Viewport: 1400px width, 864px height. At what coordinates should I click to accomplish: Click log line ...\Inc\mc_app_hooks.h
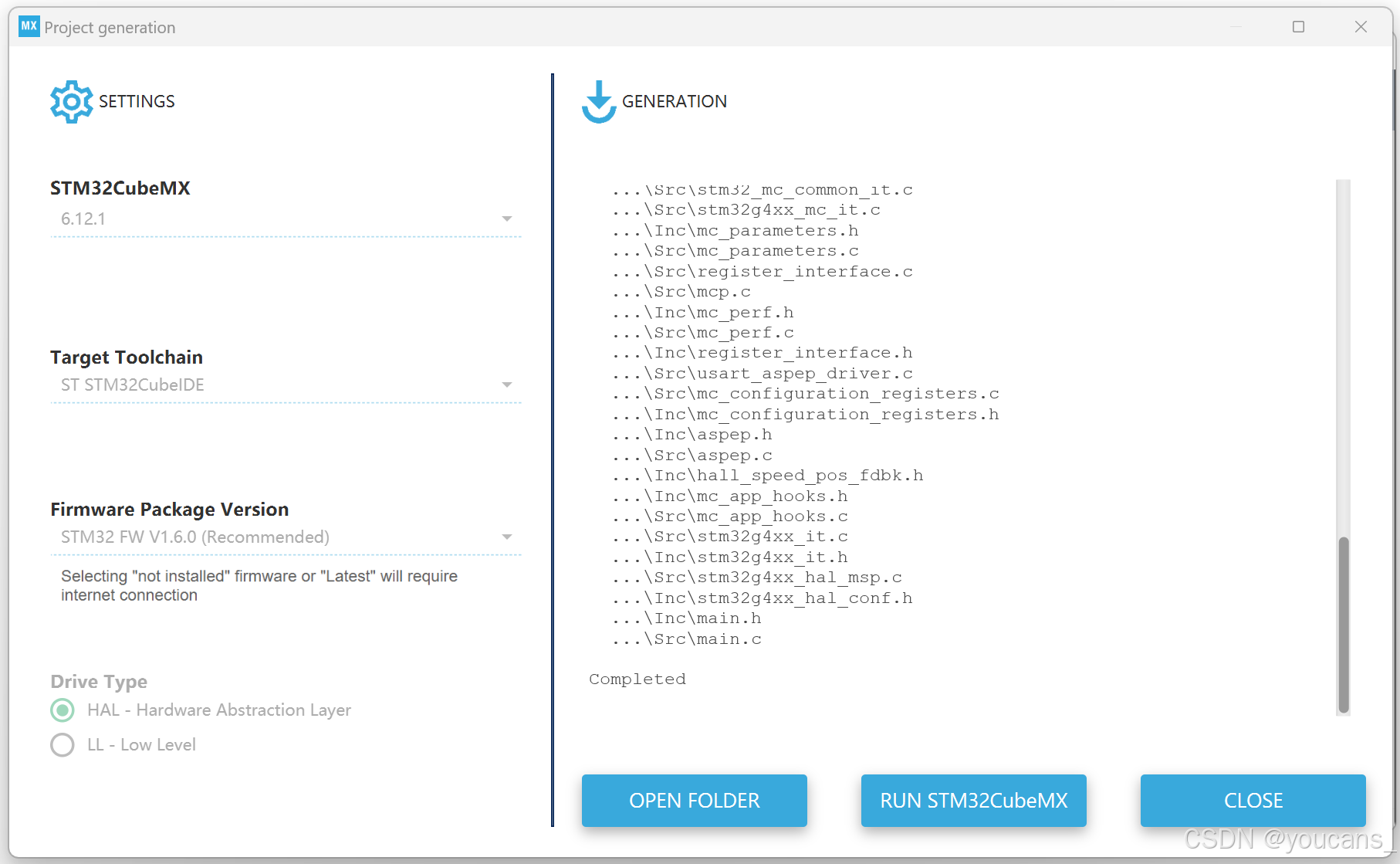click(x=730, y=496)
